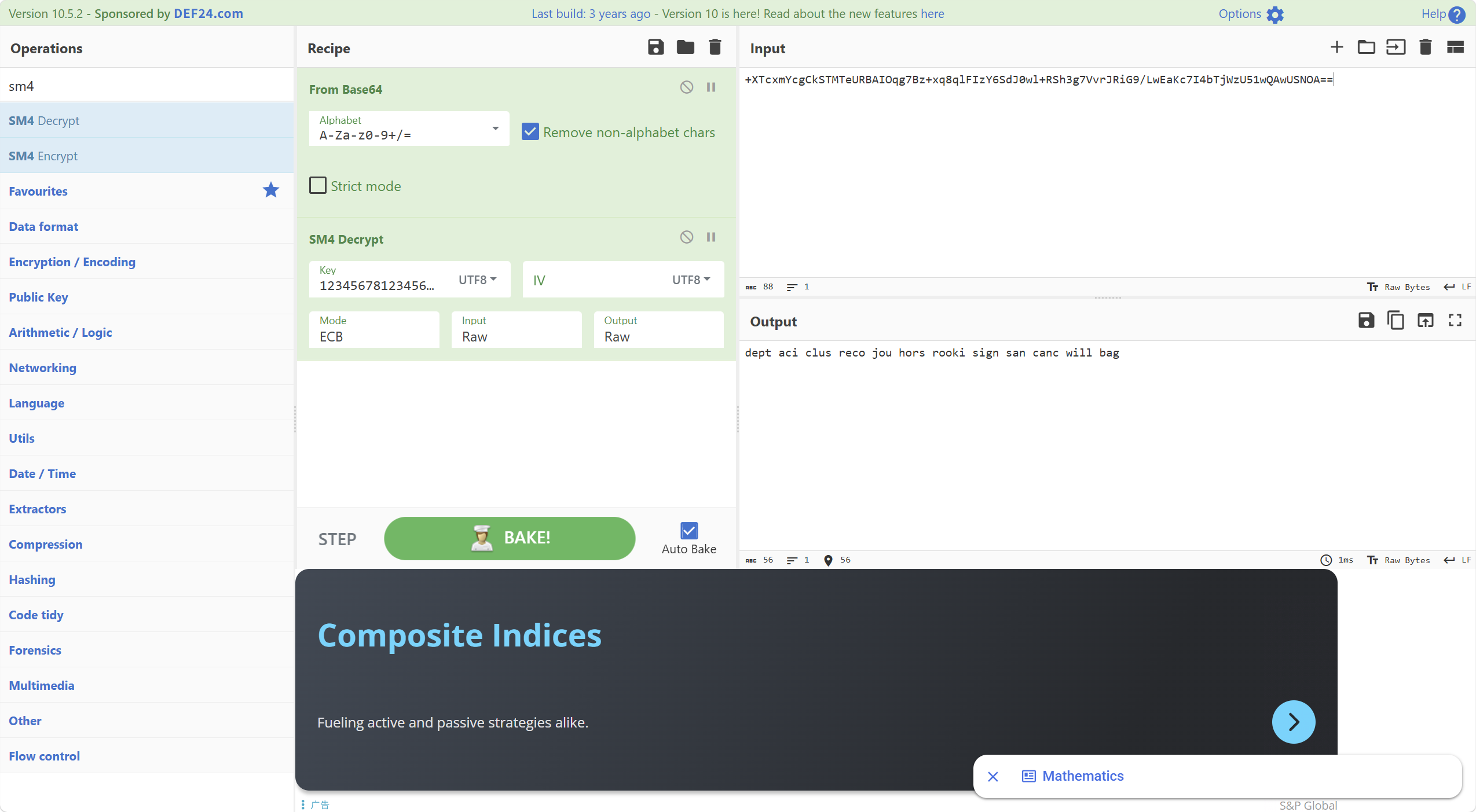The width and height of the screenshot is (1476, 812).
Task: Change input Raw Bytes character encoding
Action: (x=1398, y=287)
